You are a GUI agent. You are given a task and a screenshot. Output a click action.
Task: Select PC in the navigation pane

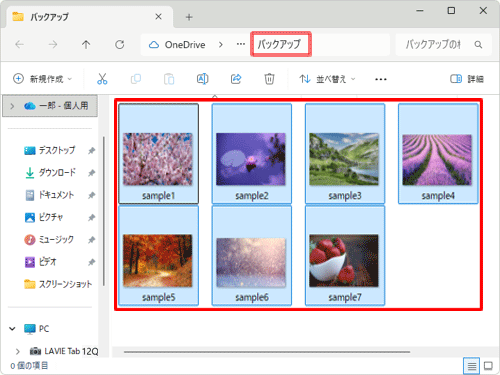(37, 329)
